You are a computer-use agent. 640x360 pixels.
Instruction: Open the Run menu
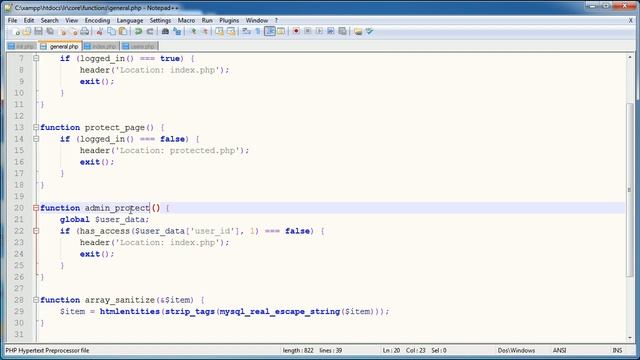207,20
